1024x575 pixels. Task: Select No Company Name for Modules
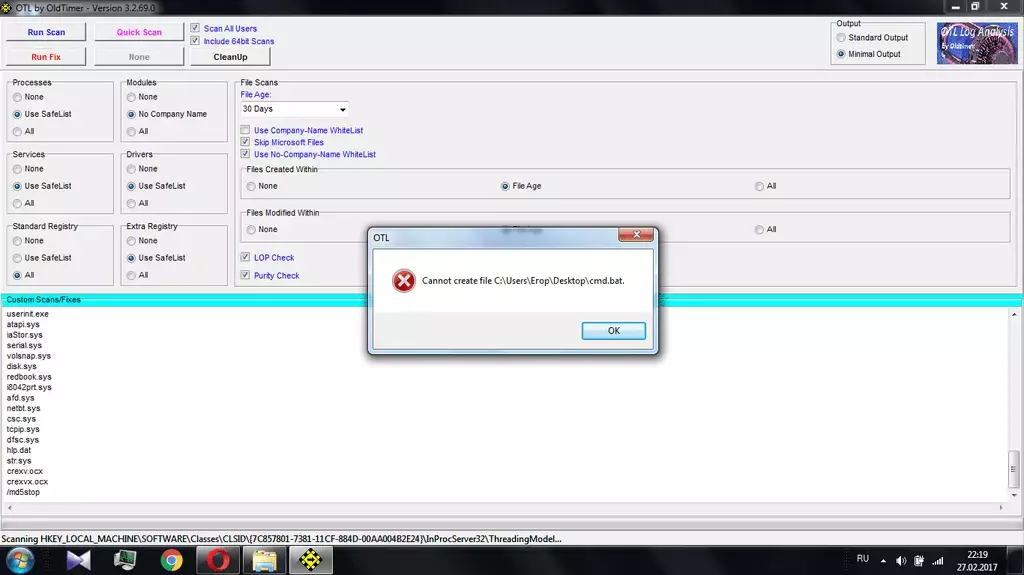coord(131,114)
